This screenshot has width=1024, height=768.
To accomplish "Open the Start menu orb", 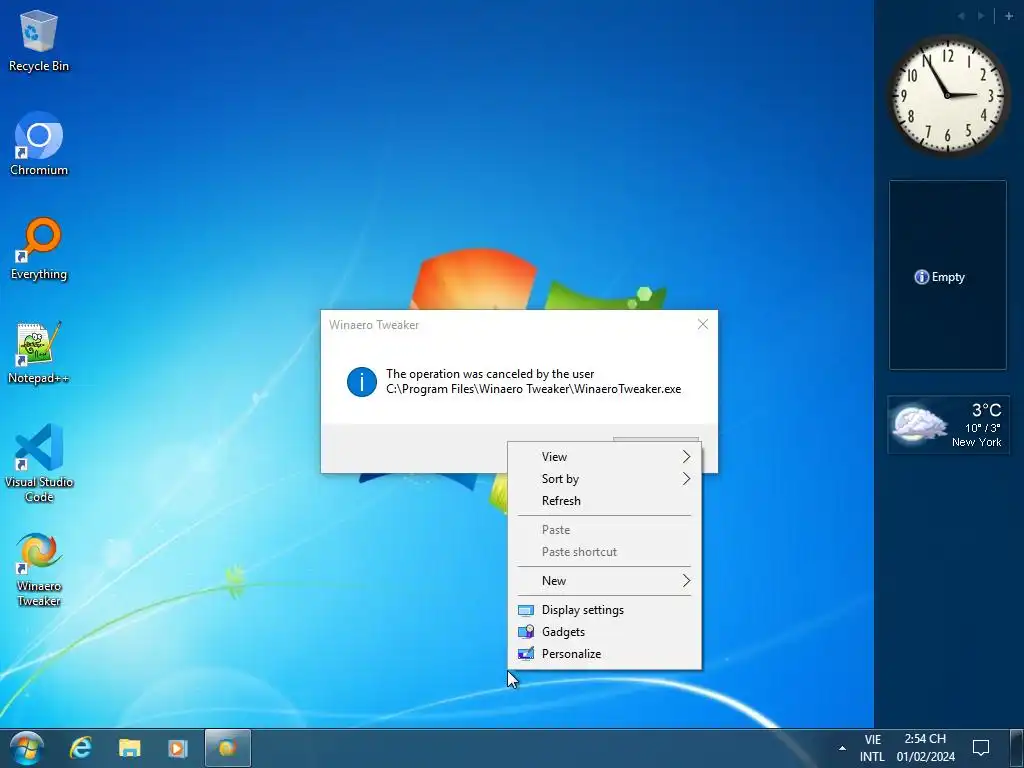I will [x=27, y=748].
